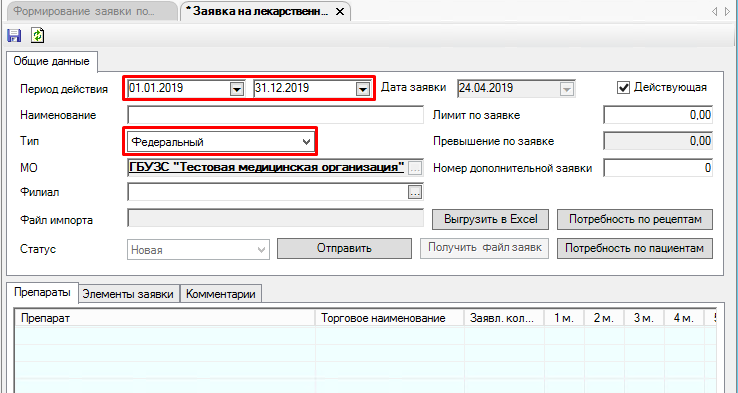Open calendar dropdown for end date 31.12.2019
This screenshot has width=738, height=393.
(x=362, y=88)
